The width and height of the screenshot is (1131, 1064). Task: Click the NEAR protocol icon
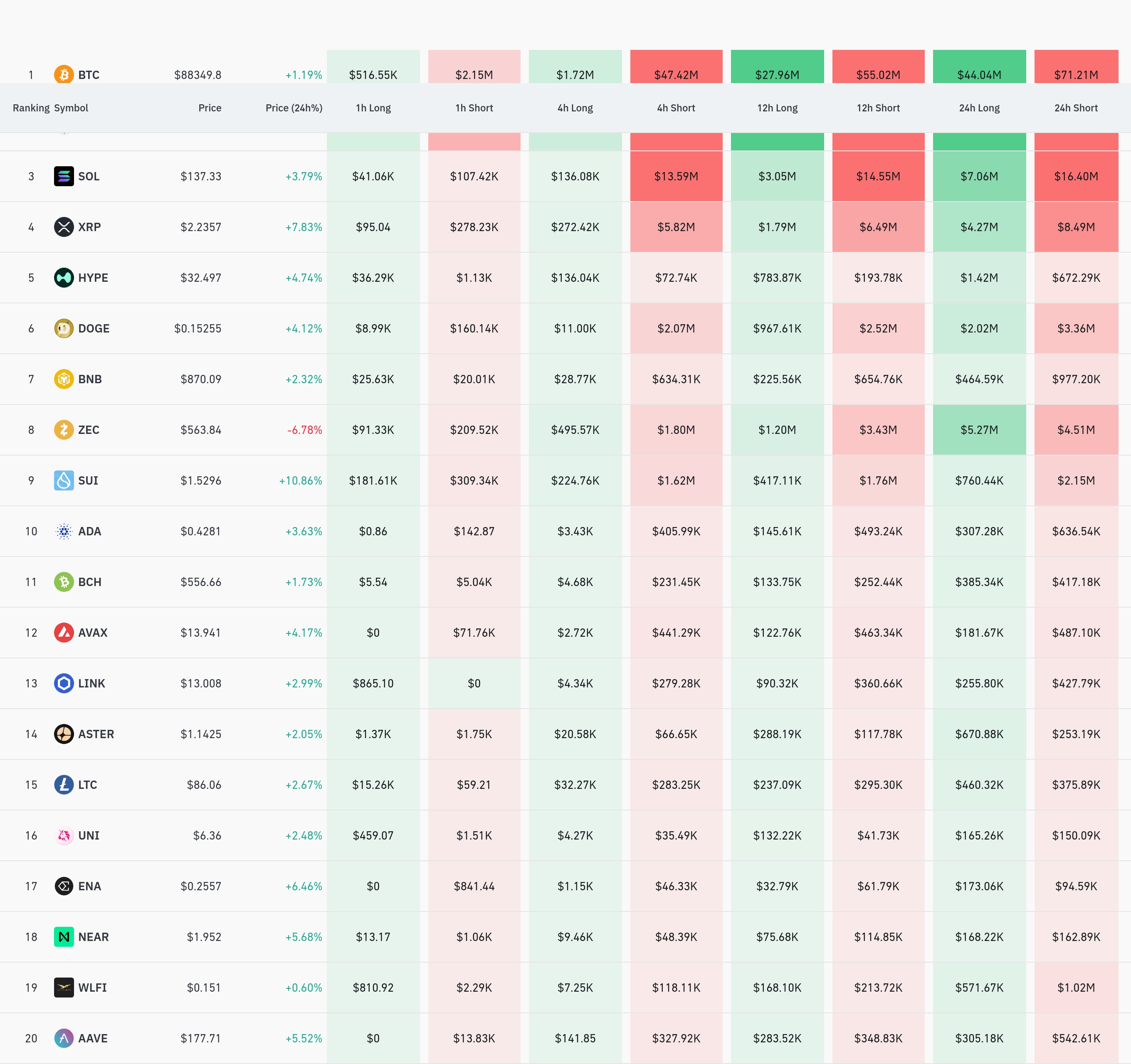(x=64, y=937)
